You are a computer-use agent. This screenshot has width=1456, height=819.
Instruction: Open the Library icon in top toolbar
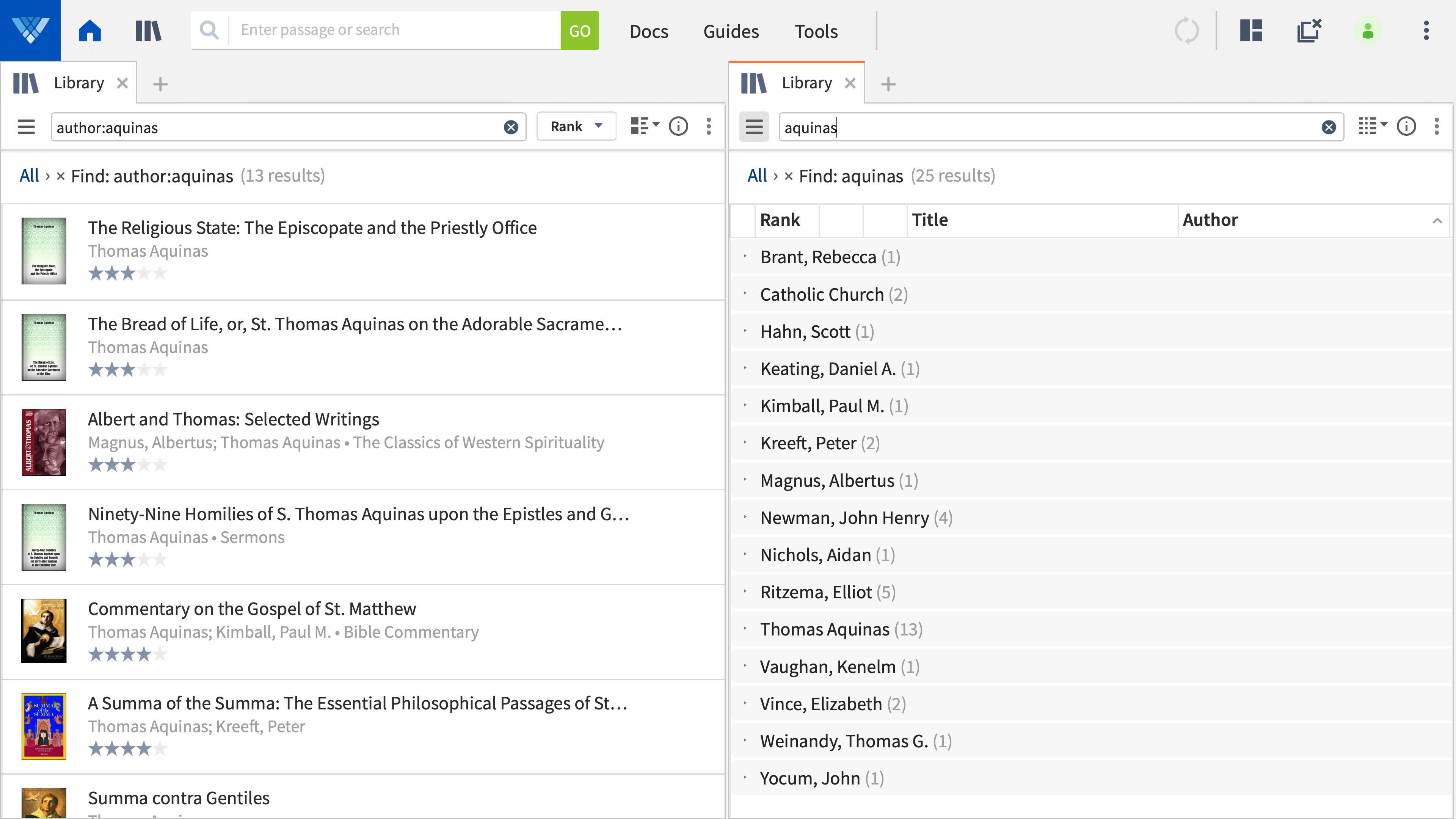[x=149, y=30]
